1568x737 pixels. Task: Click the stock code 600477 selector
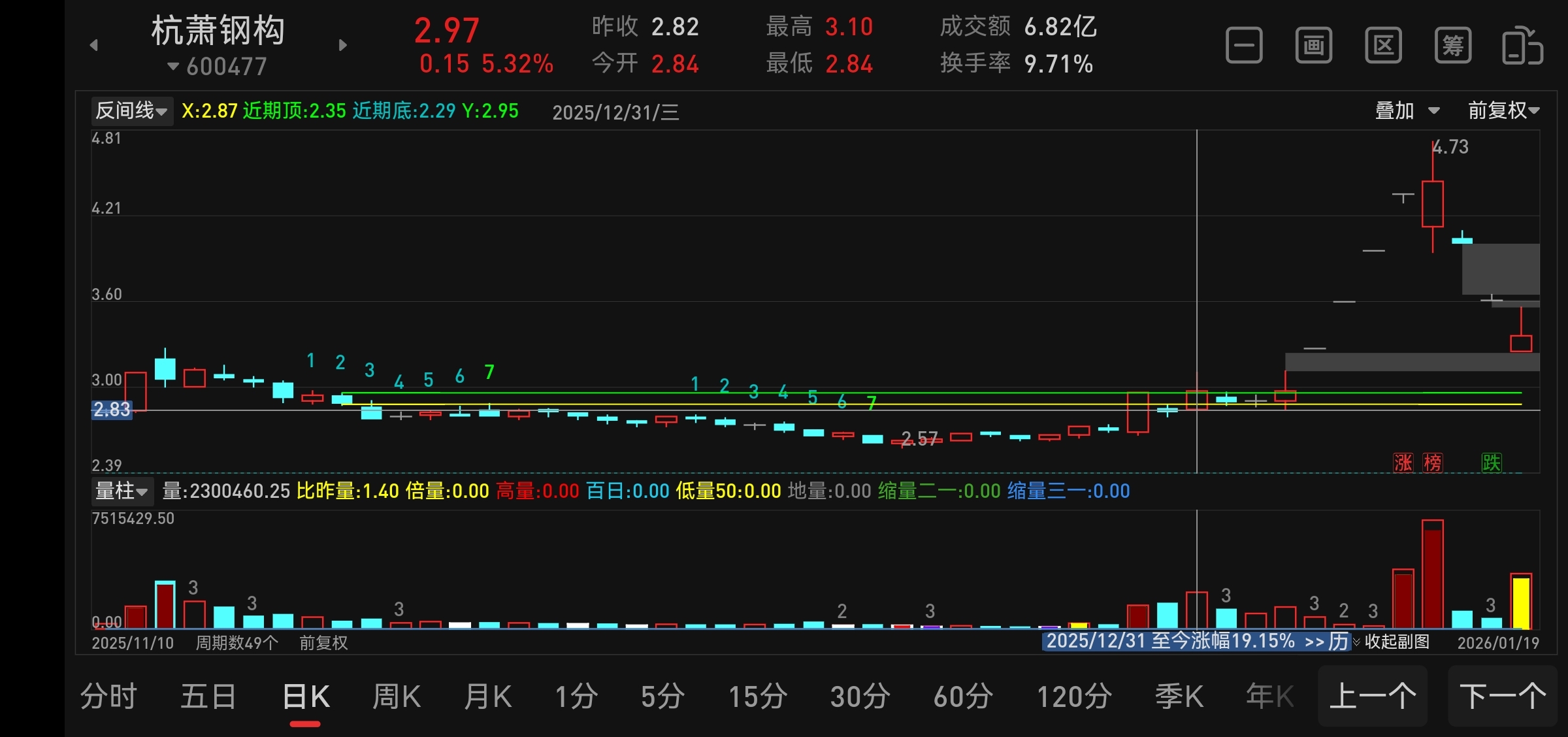point(218,66)
